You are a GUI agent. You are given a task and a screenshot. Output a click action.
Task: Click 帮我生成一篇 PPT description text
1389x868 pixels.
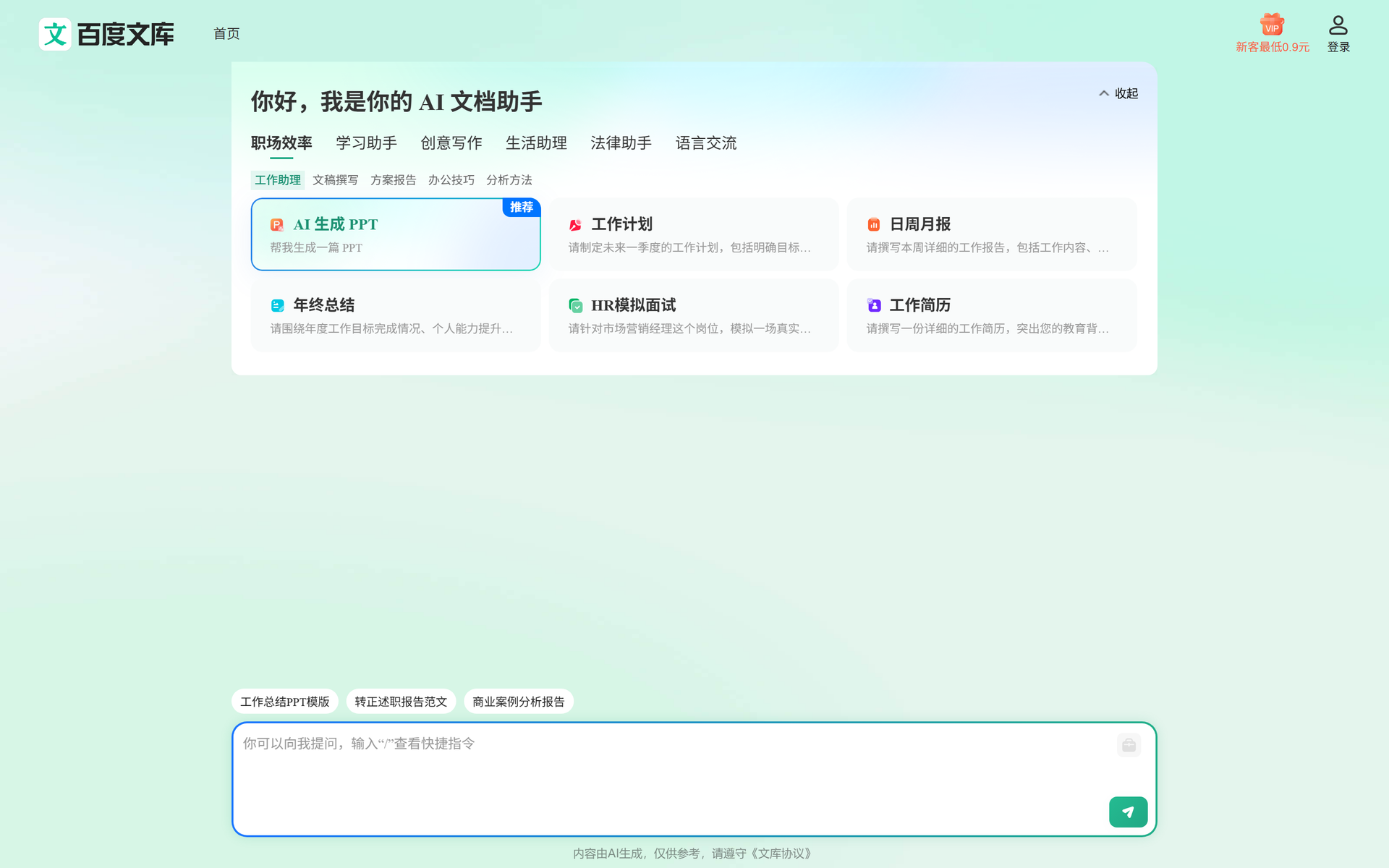(x=316, y=247)
